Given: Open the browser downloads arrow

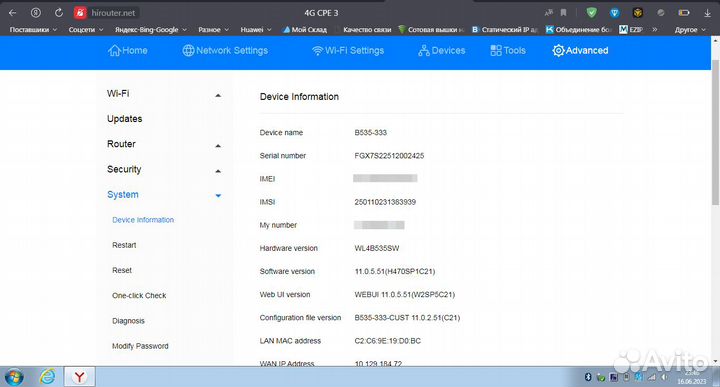Looking at the screenshot, I should 707,13.
